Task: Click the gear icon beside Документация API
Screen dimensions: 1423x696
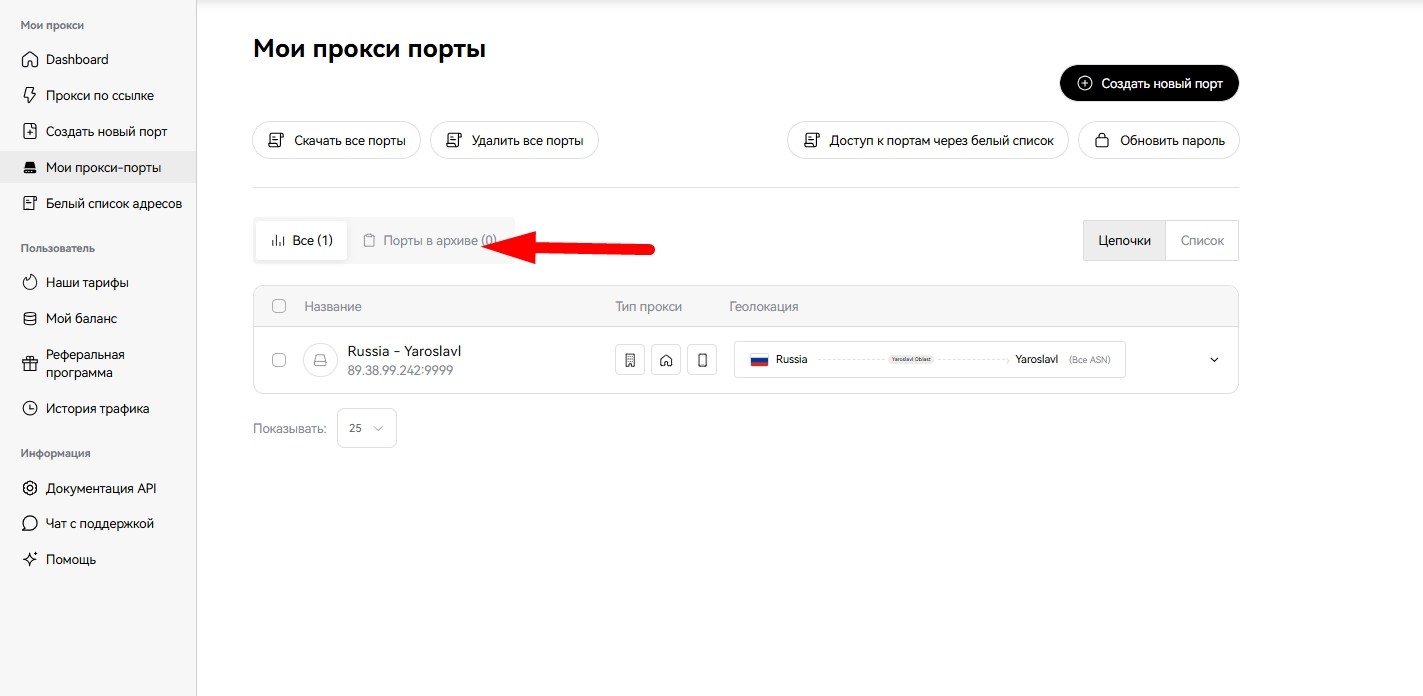Action: [x=29, y=488]
